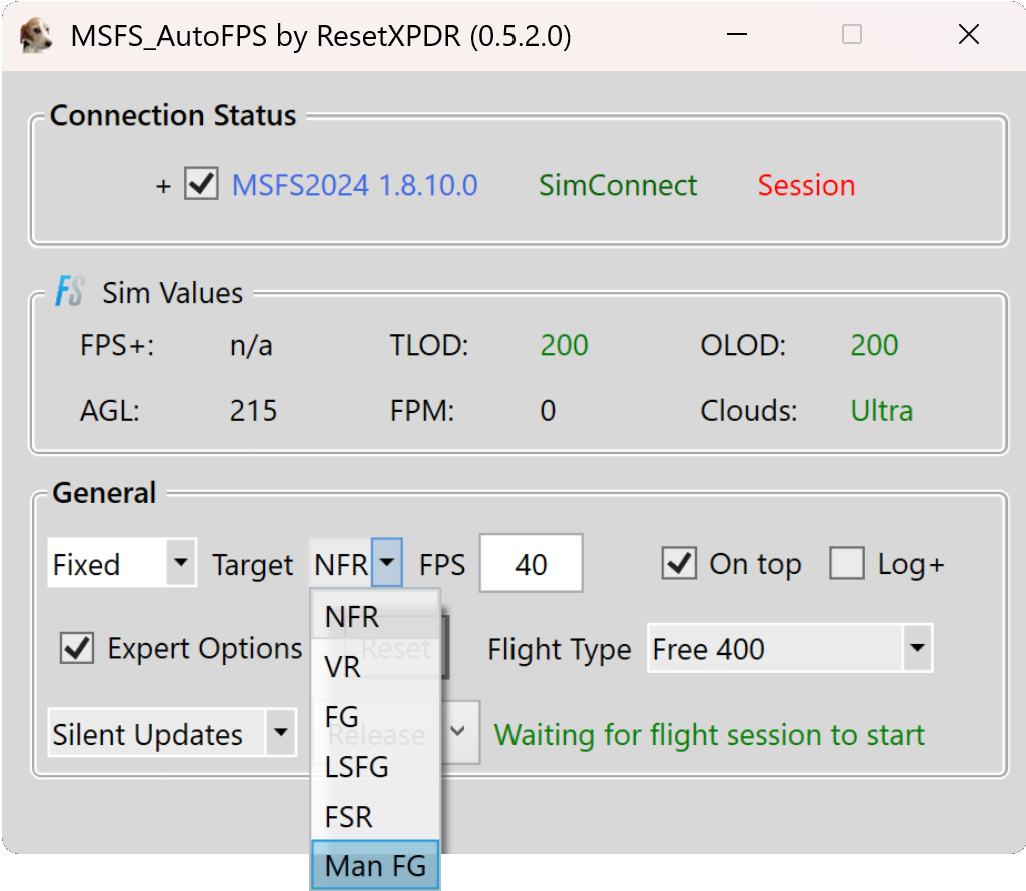Click the FPM value 0
The image size is (1026, 891).
(x=548, y=411)
